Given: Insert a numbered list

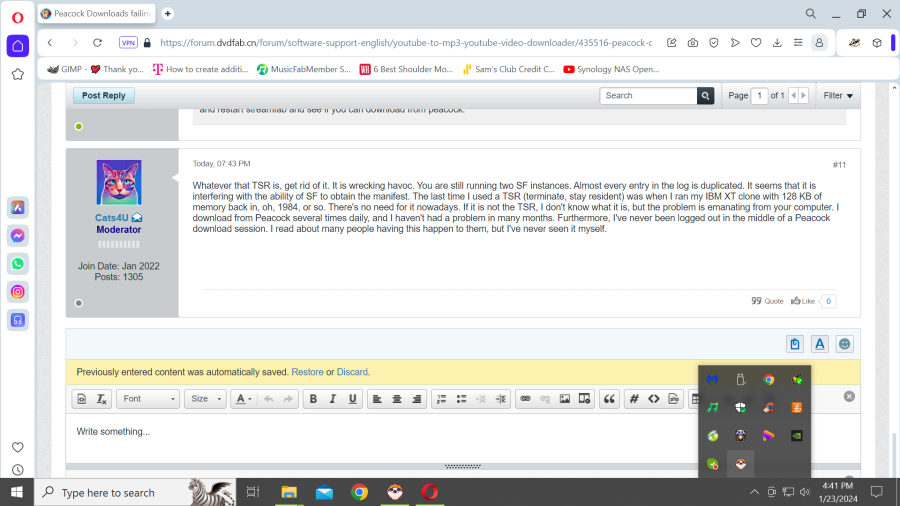Looking at the screenshot, I should [x=441, y=399].
